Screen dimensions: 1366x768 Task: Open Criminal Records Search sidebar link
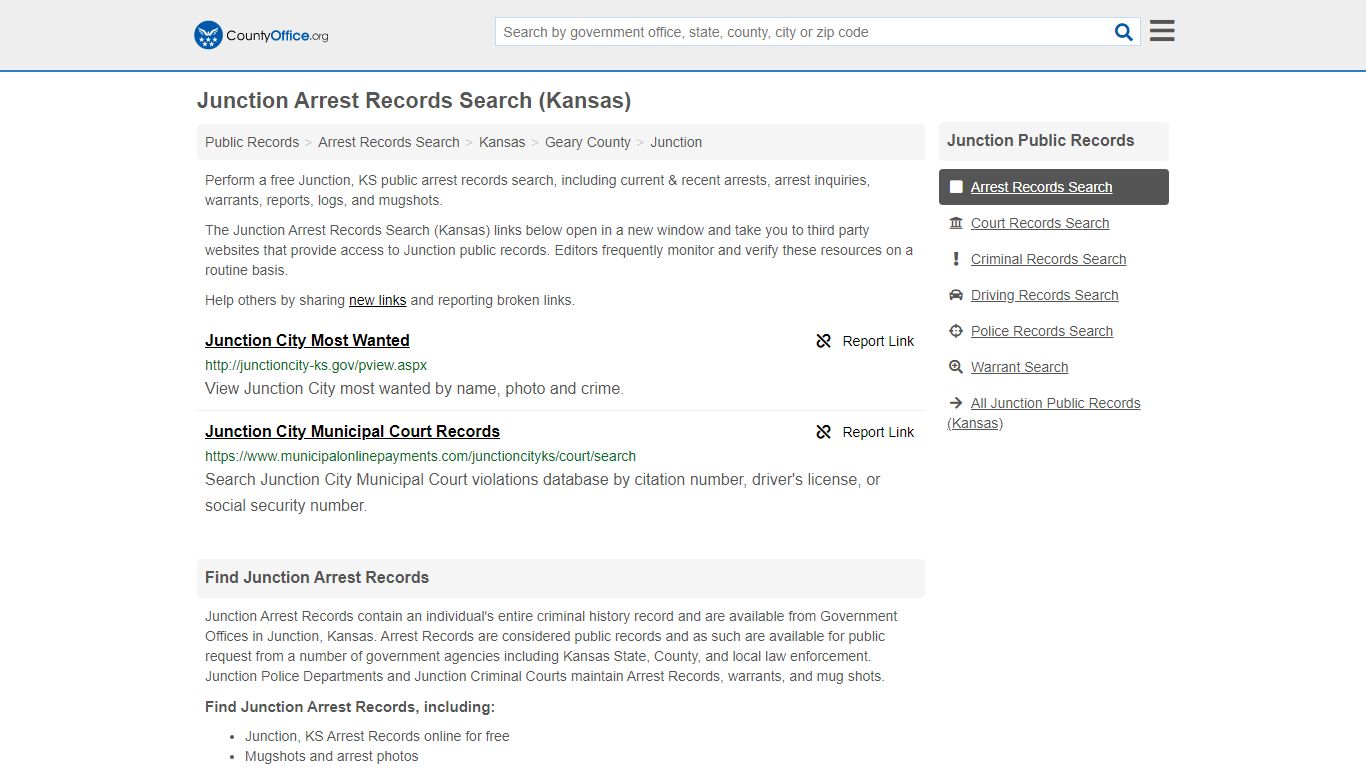(x=1048, y=259)
